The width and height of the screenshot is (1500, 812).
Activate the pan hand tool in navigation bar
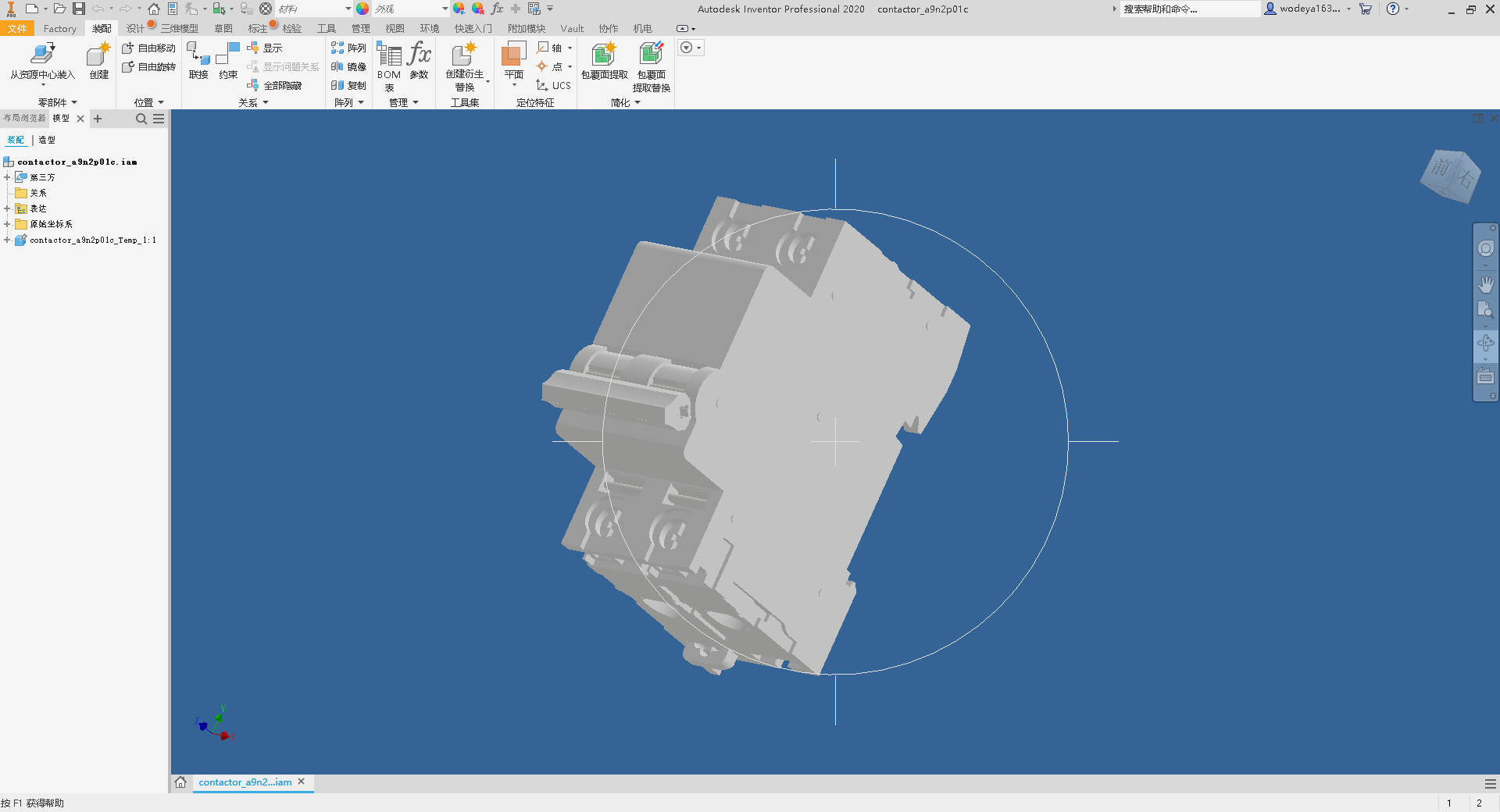(1485, 284)
